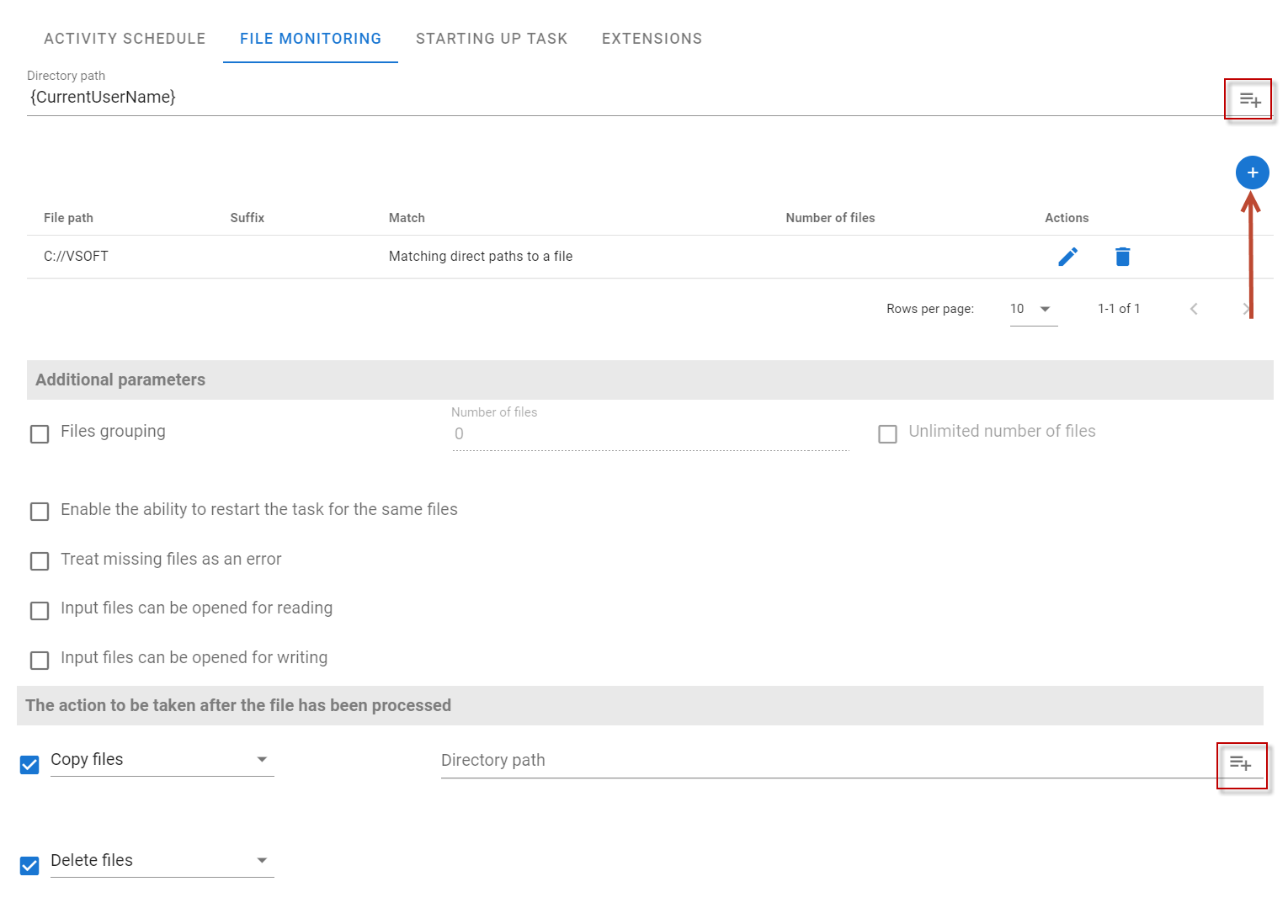
Task: Click the Copy files Directory path field
Action: coord(828,761)
